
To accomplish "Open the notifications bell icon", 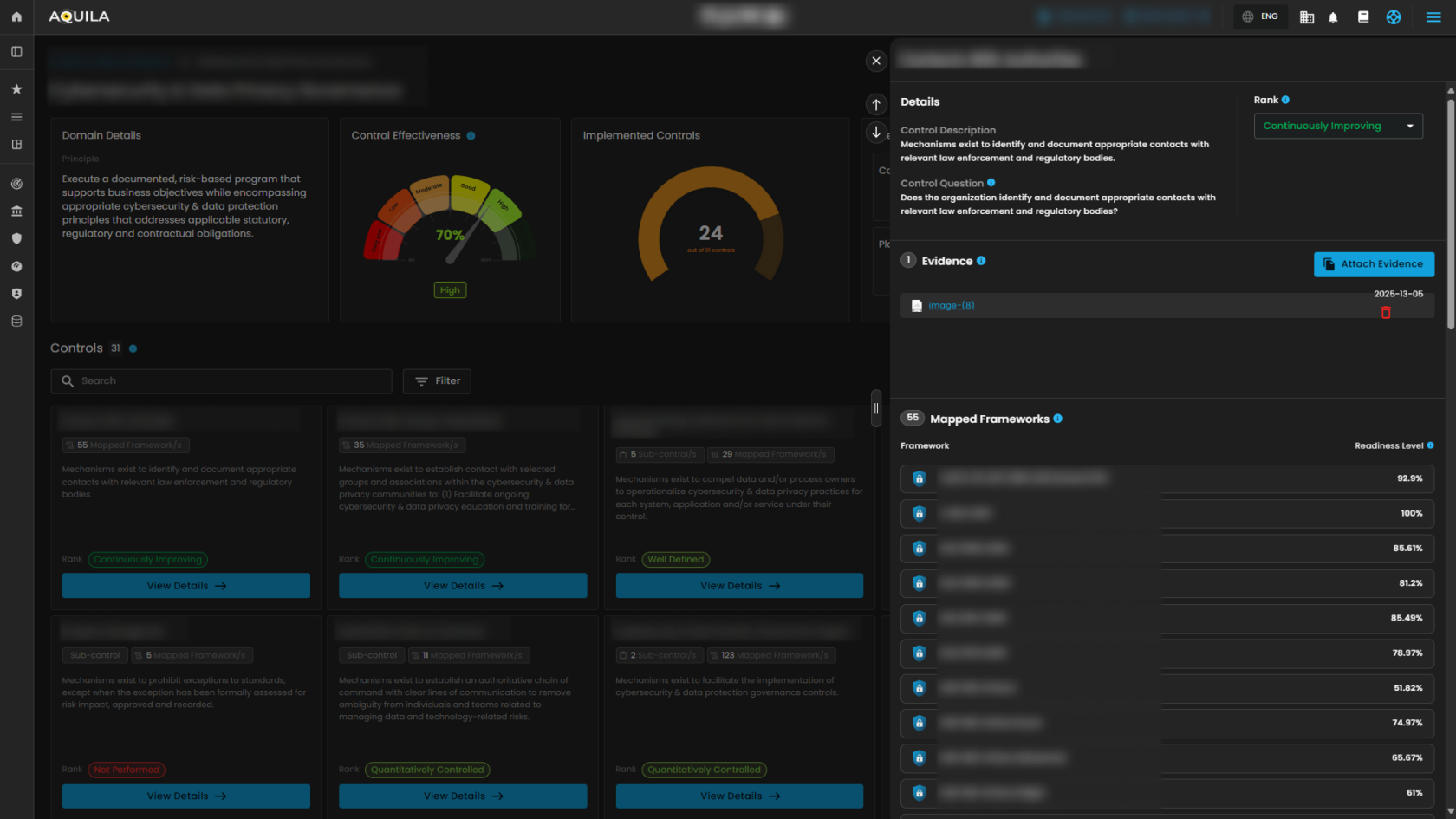I will click(1333, 17).
